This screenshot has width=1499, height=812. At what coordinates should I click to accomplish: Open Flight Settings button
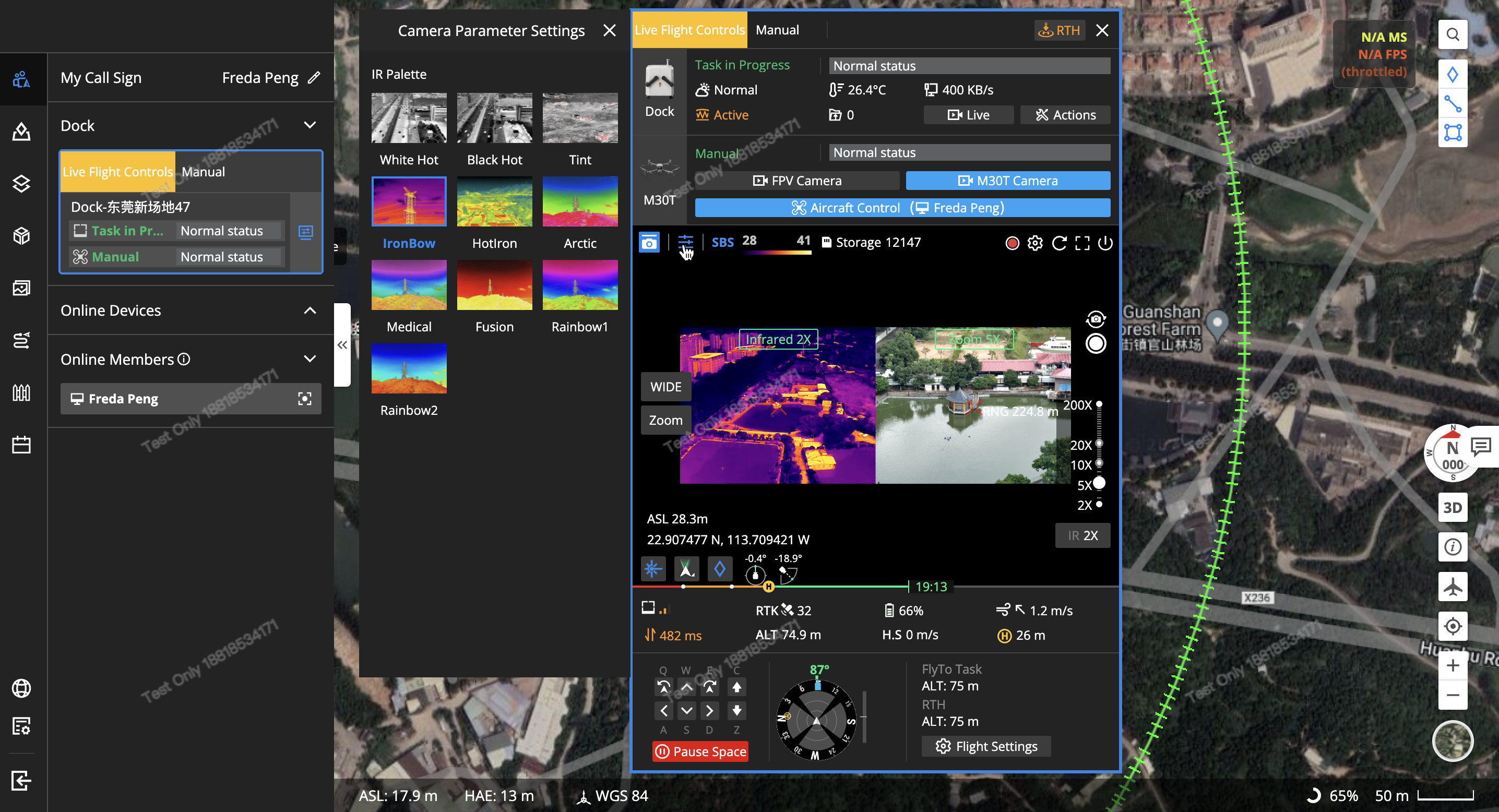[x=986, y=746]
